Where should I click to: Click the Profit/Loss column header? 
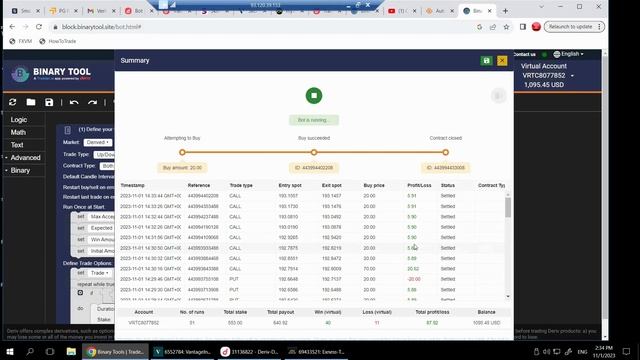(x=419, y=185)
